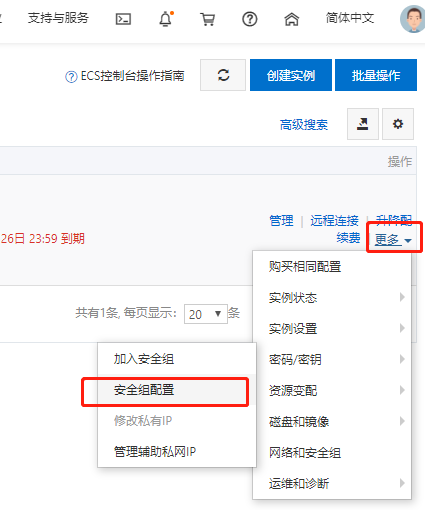Click 续费 link
The width and height of the screenshot is (425, 510).
348,238
